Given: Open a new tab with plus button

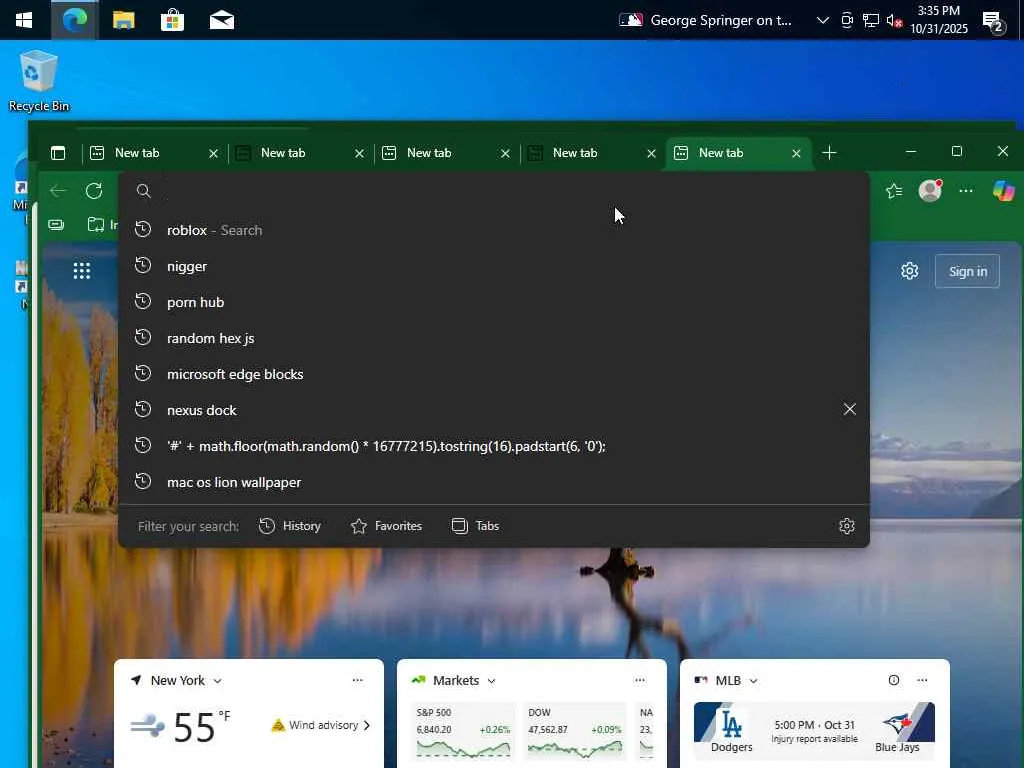Looking at the screenshot, I should 829,153.
